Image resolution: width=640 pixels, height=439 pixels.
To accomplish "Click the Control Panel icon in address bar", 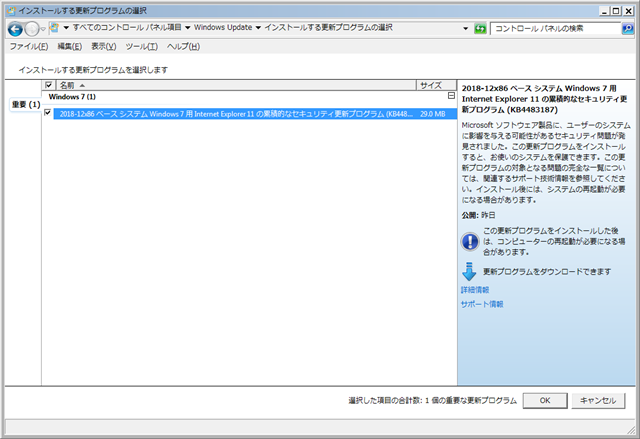I will coord(54,28).
